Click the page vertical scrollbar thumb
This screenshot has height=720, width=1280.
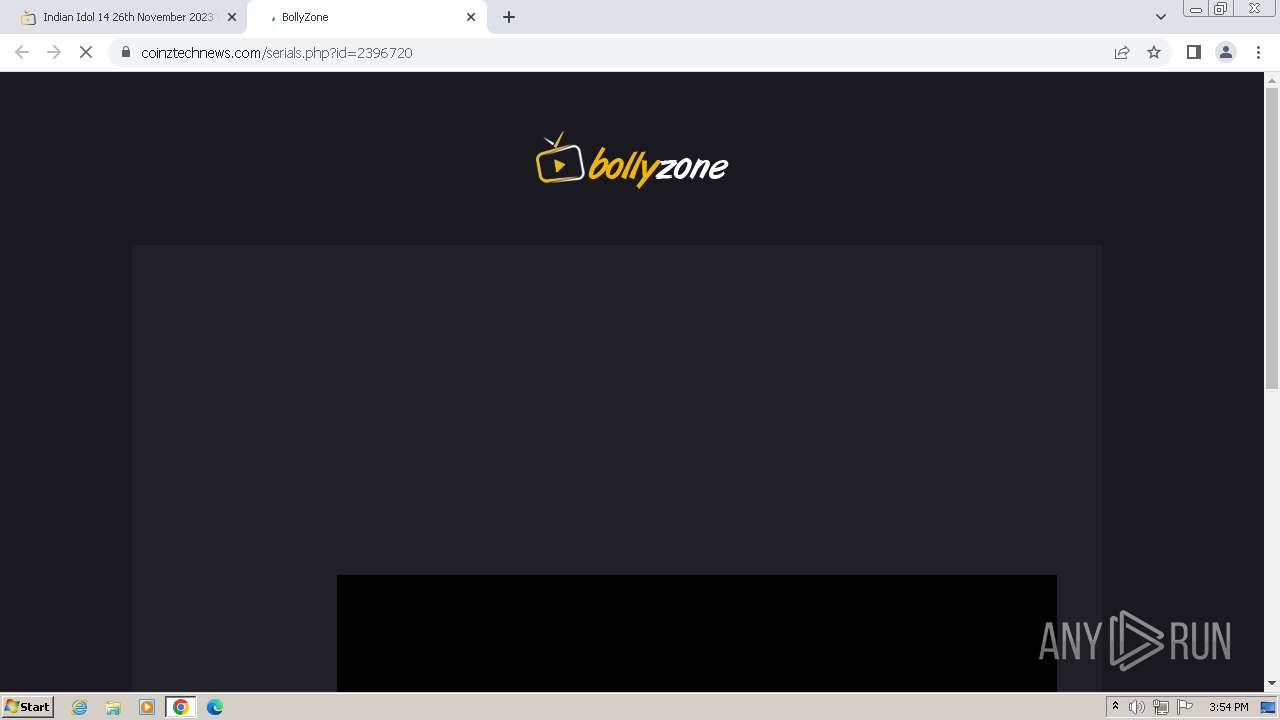[x=1272, y=238]
